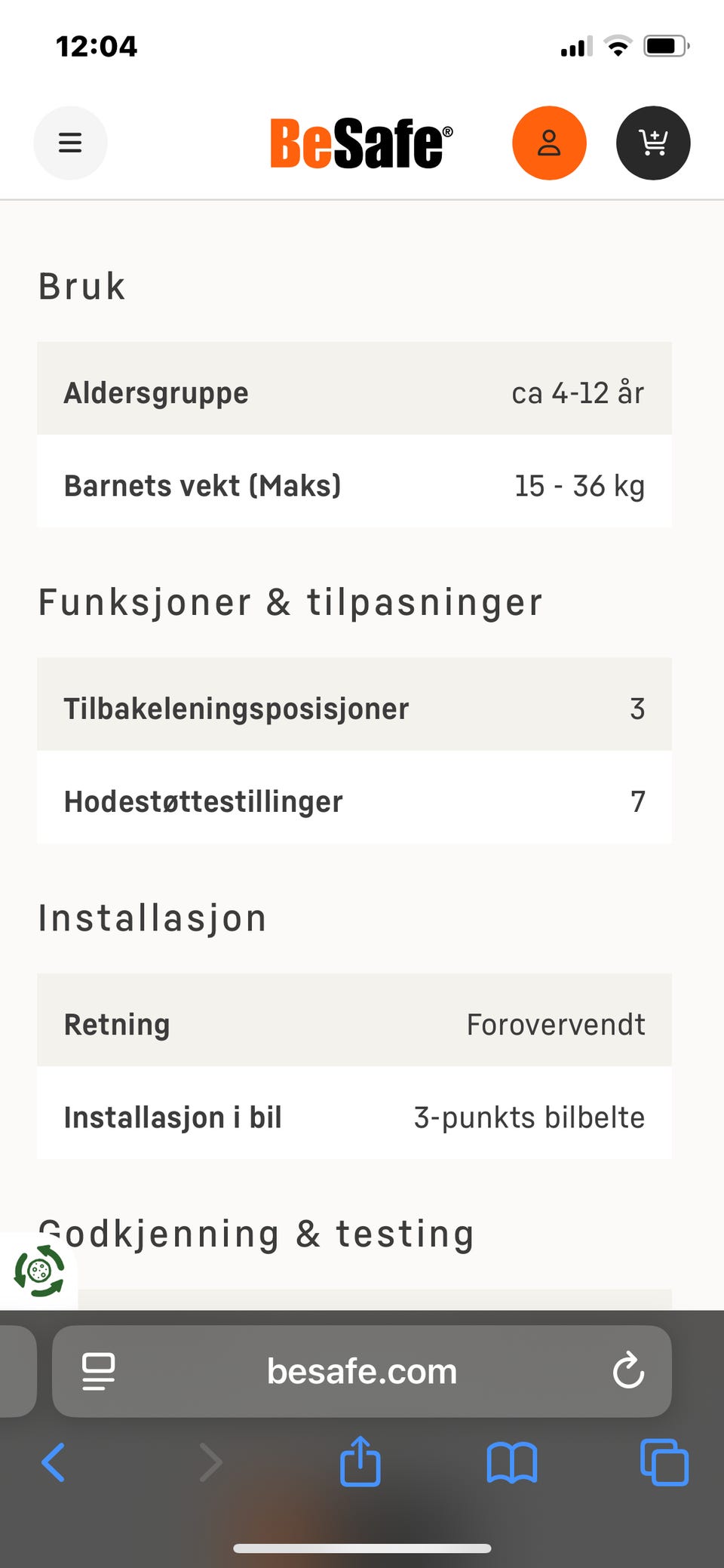Tap the Godkjenning & testing heading
This screenshot has width=724, height=1568.
click(256, 1234)
